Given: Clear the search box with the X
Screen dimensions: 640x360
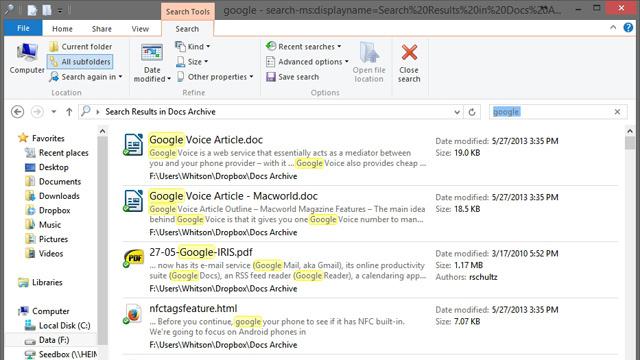Looking at the screenshot, I should pyautogui.click(x=617, y=111).
